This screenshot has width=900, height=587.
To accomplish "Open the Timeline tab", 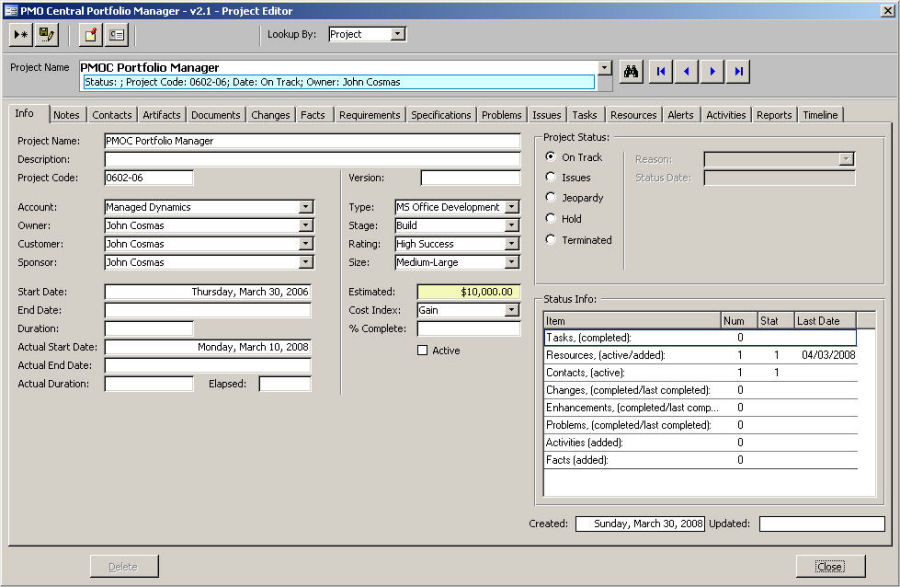I will (x=820, y=115).
